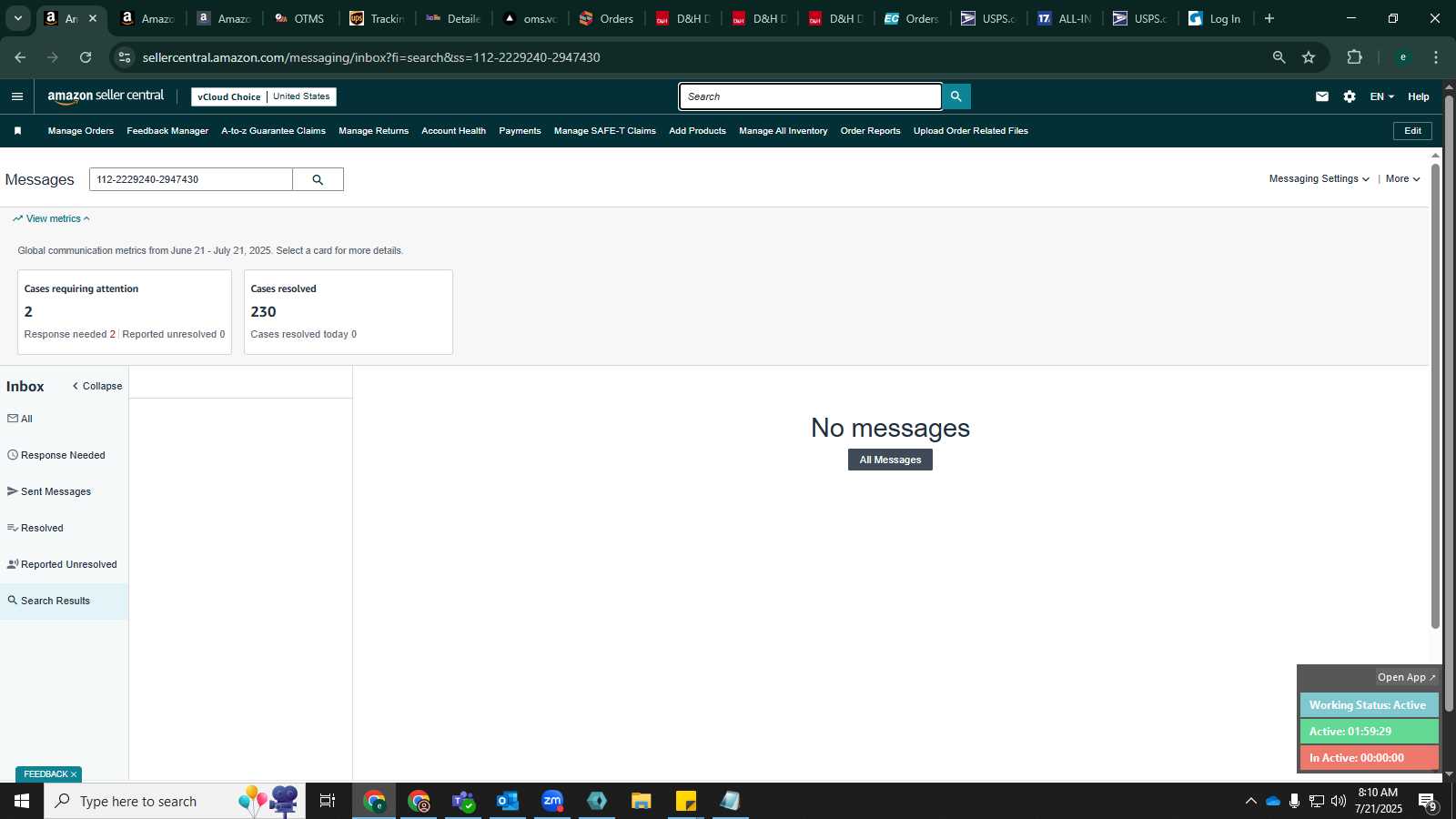Open the settings gear in header
1456x819 pixels.
[x=1350, y=96]
